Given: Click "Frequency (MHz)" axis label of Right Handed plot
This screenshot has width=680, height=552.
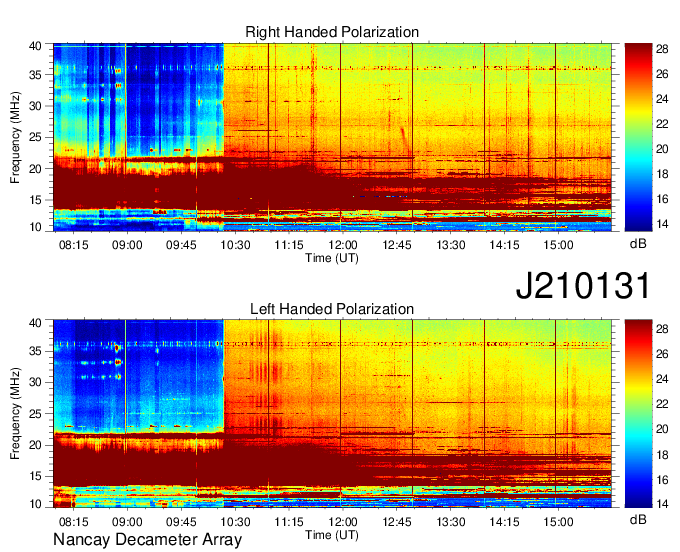Looking at the screenshot, I should pyautogui.click(x=15, y=137).
